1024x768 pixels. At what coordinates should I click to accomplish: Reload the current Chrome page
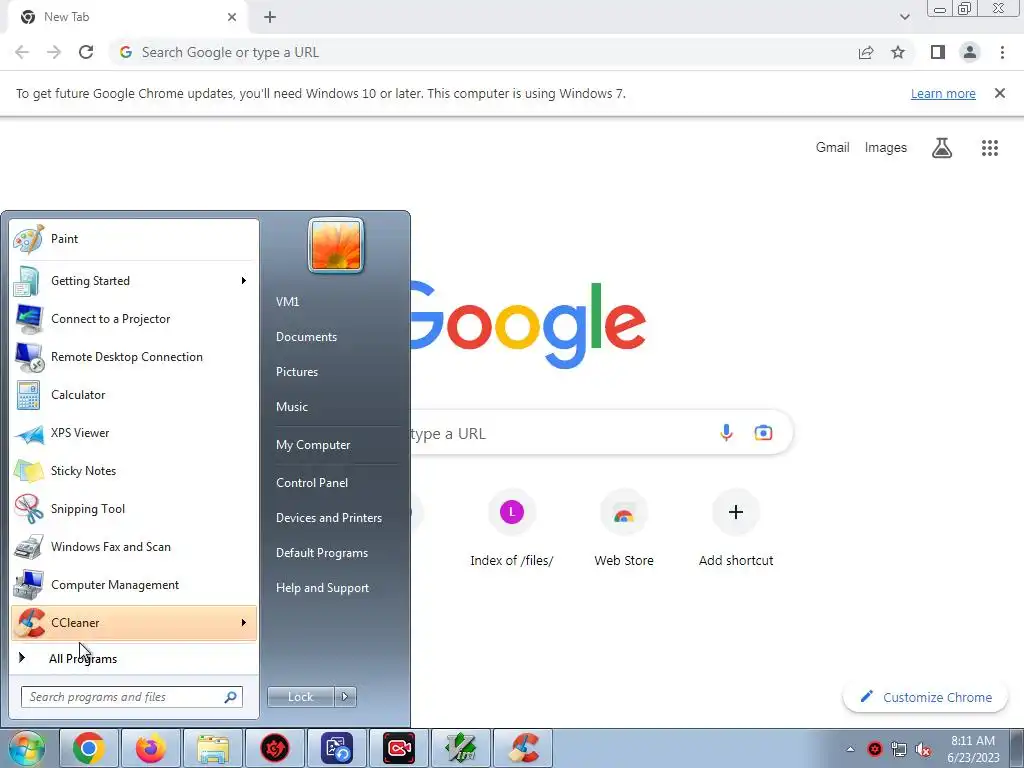pos(86,52)
